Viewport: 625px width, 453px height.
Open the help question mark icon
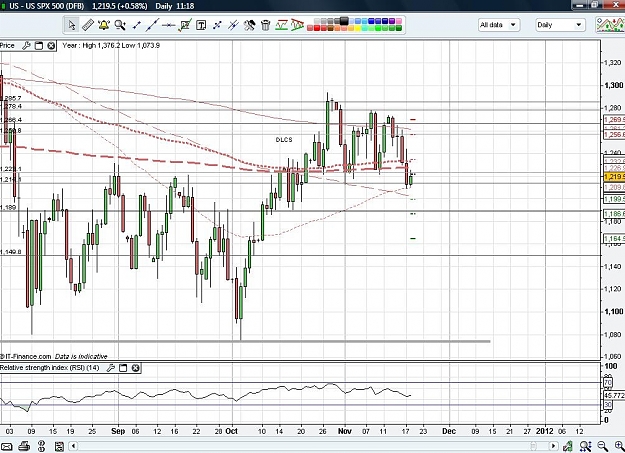[x=41, y=446]
